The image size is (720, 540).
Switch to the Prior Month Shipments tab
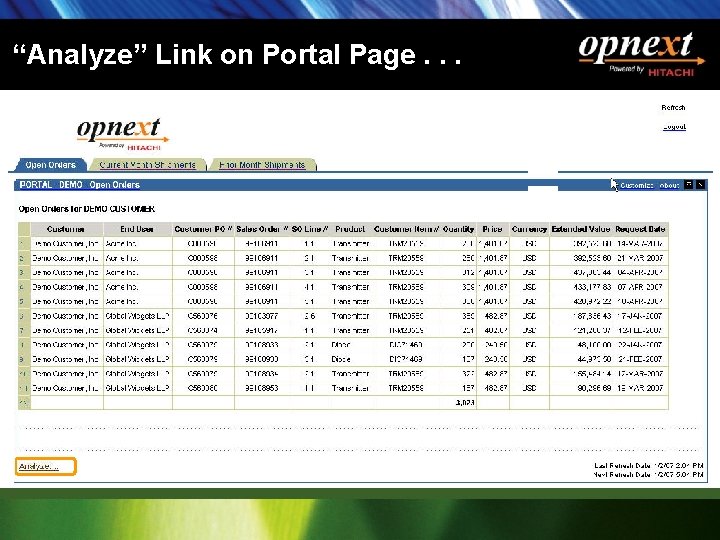tap(262, 165)
